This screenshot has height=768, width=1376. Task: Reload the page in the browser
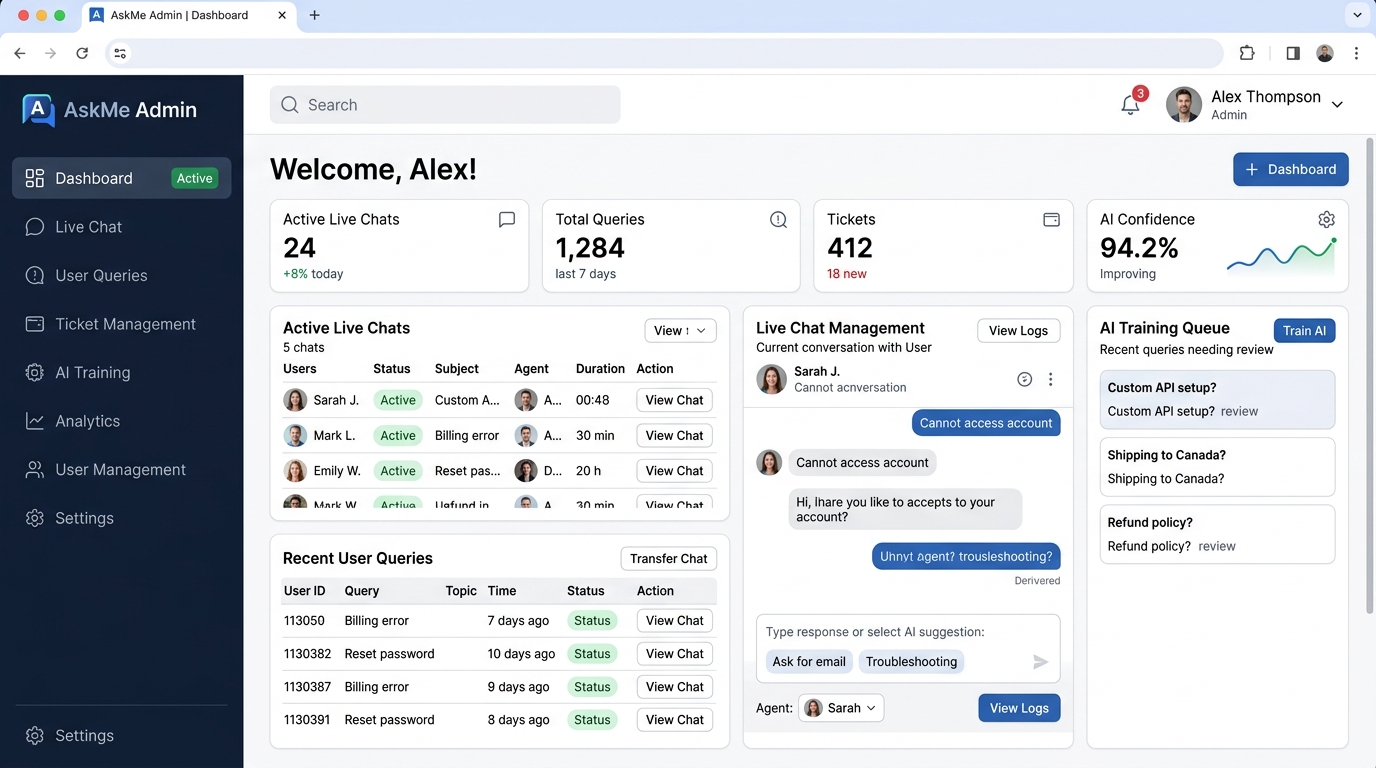(82, 53)
